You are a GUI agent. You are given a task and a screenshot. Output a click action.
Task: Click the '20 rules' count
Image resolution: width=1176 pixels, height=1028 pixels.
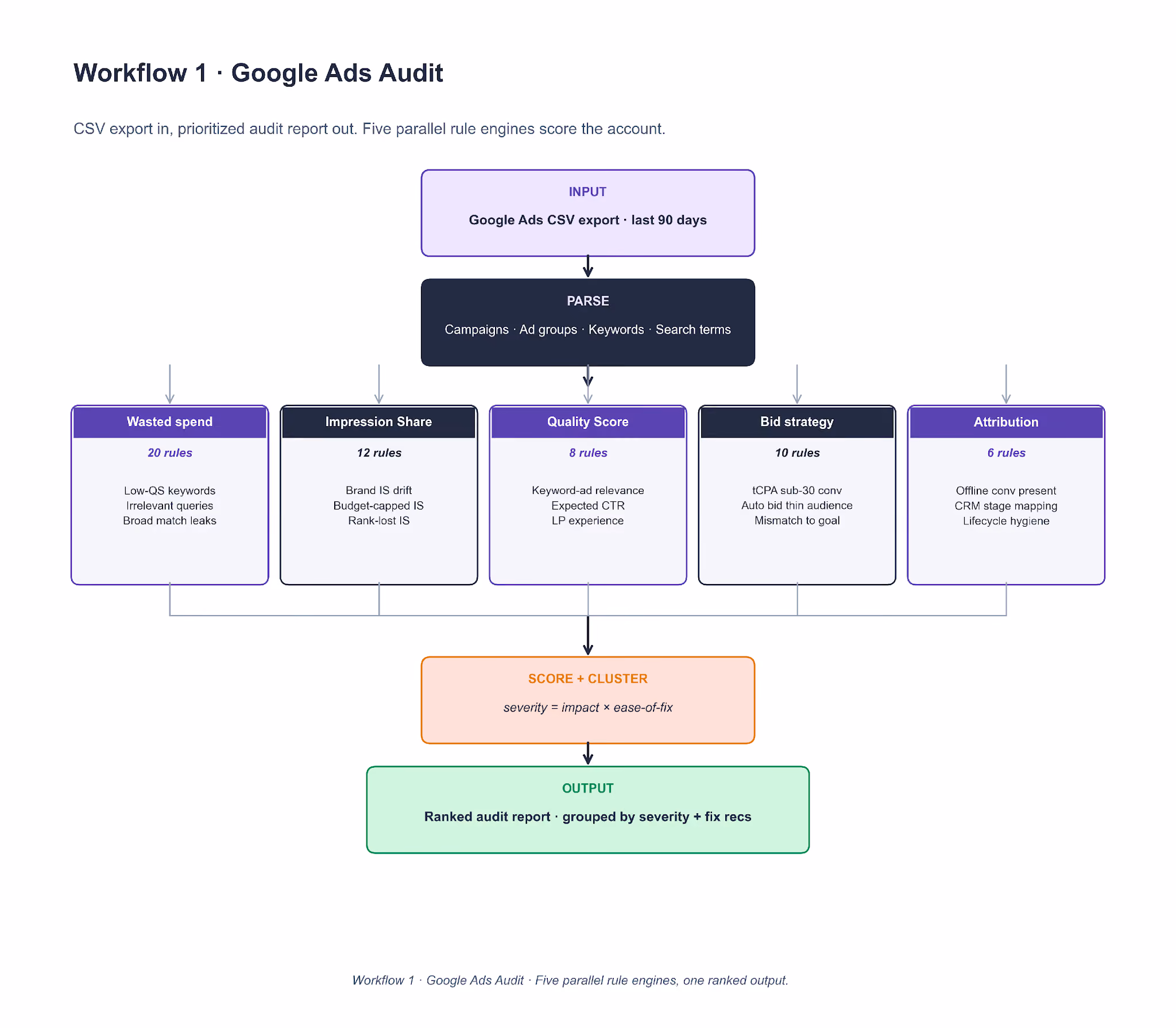170,453
